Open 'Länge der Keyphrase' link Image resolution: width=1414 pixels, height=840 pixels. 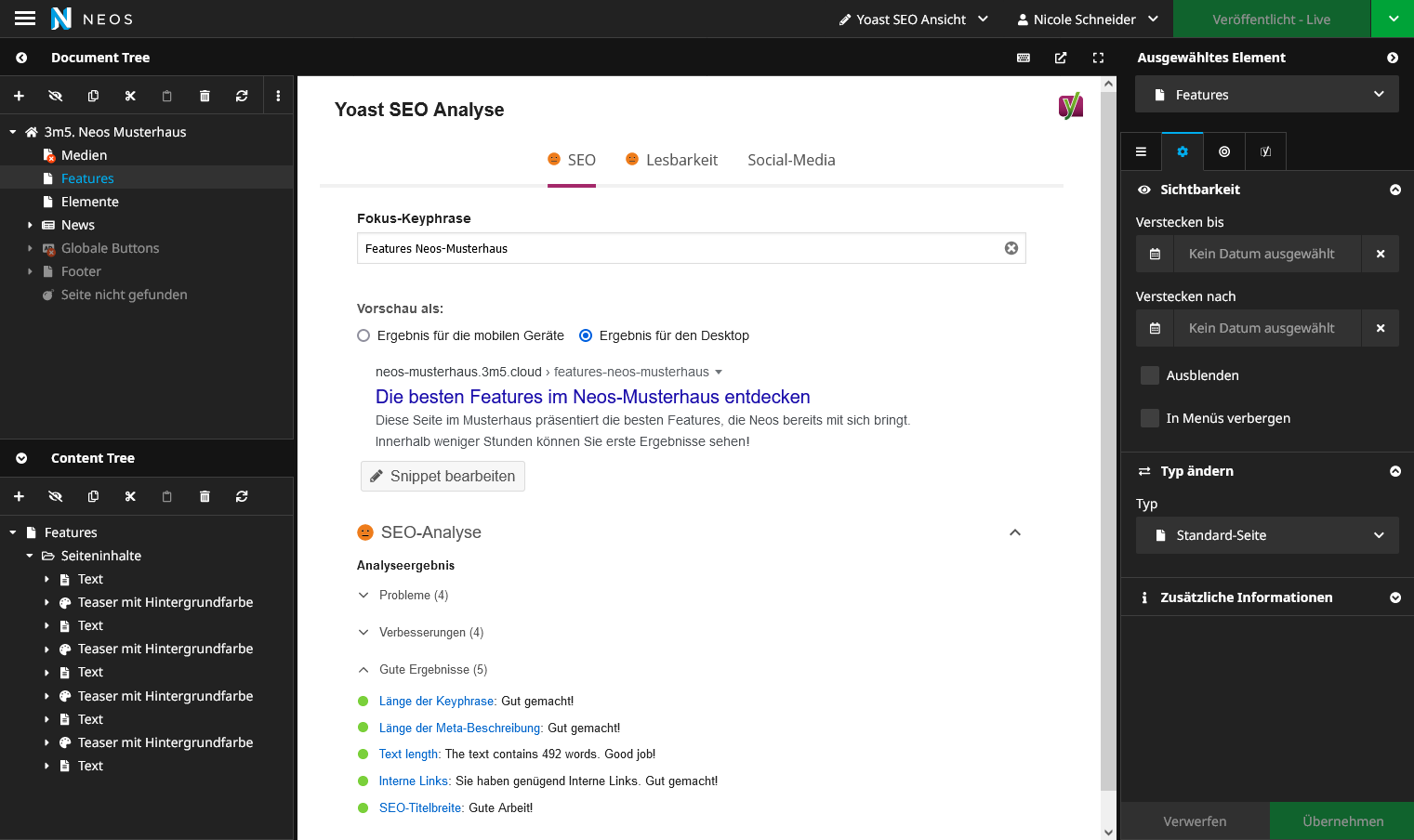(436, 701)
